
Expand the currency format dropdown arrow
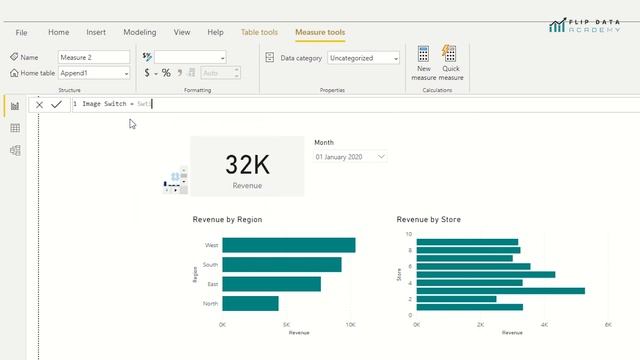click(x=156, y=74)
